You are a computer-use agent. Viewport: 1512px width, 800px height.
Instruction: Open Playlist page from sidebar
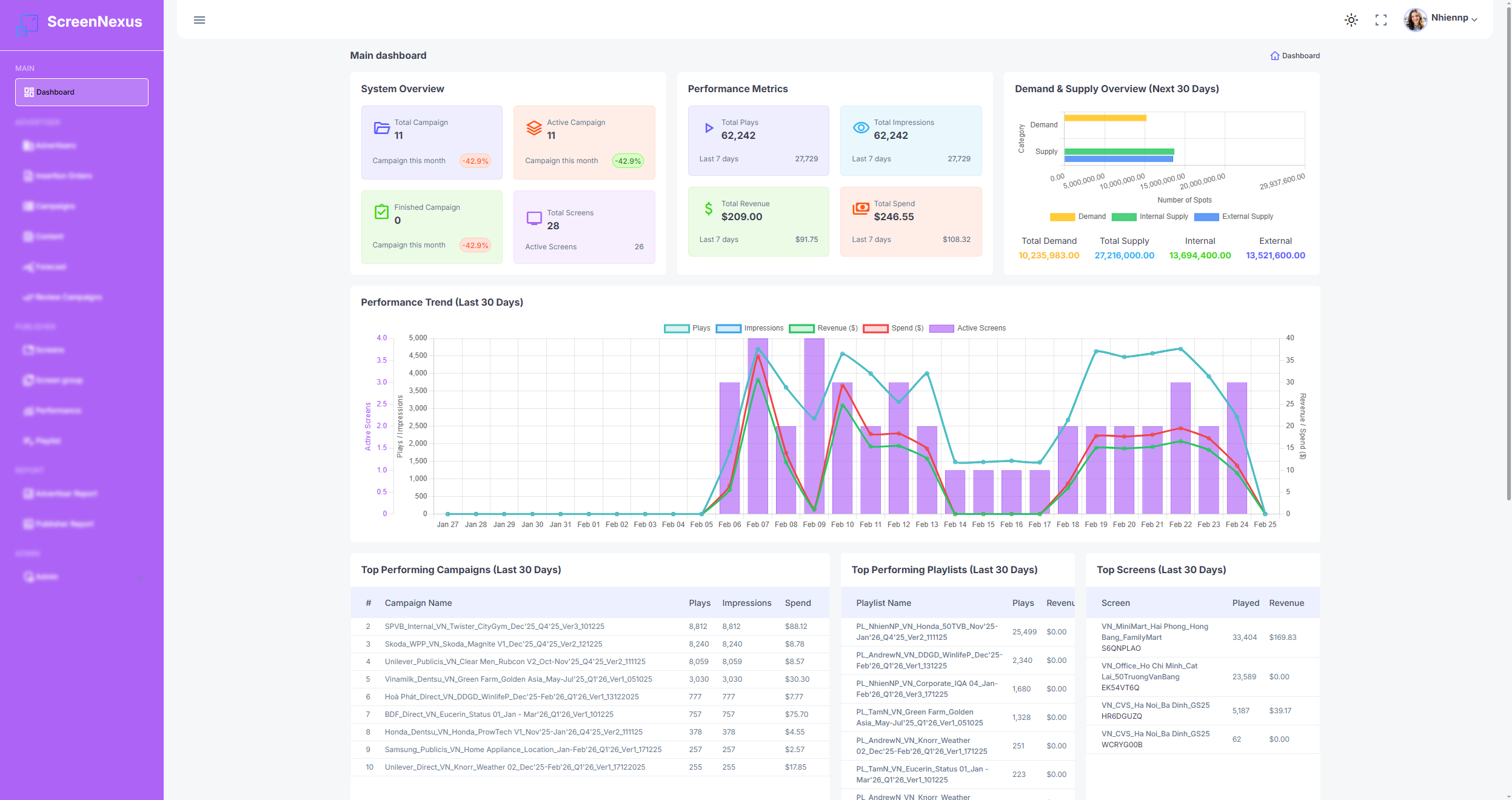(x=48, y=441)
